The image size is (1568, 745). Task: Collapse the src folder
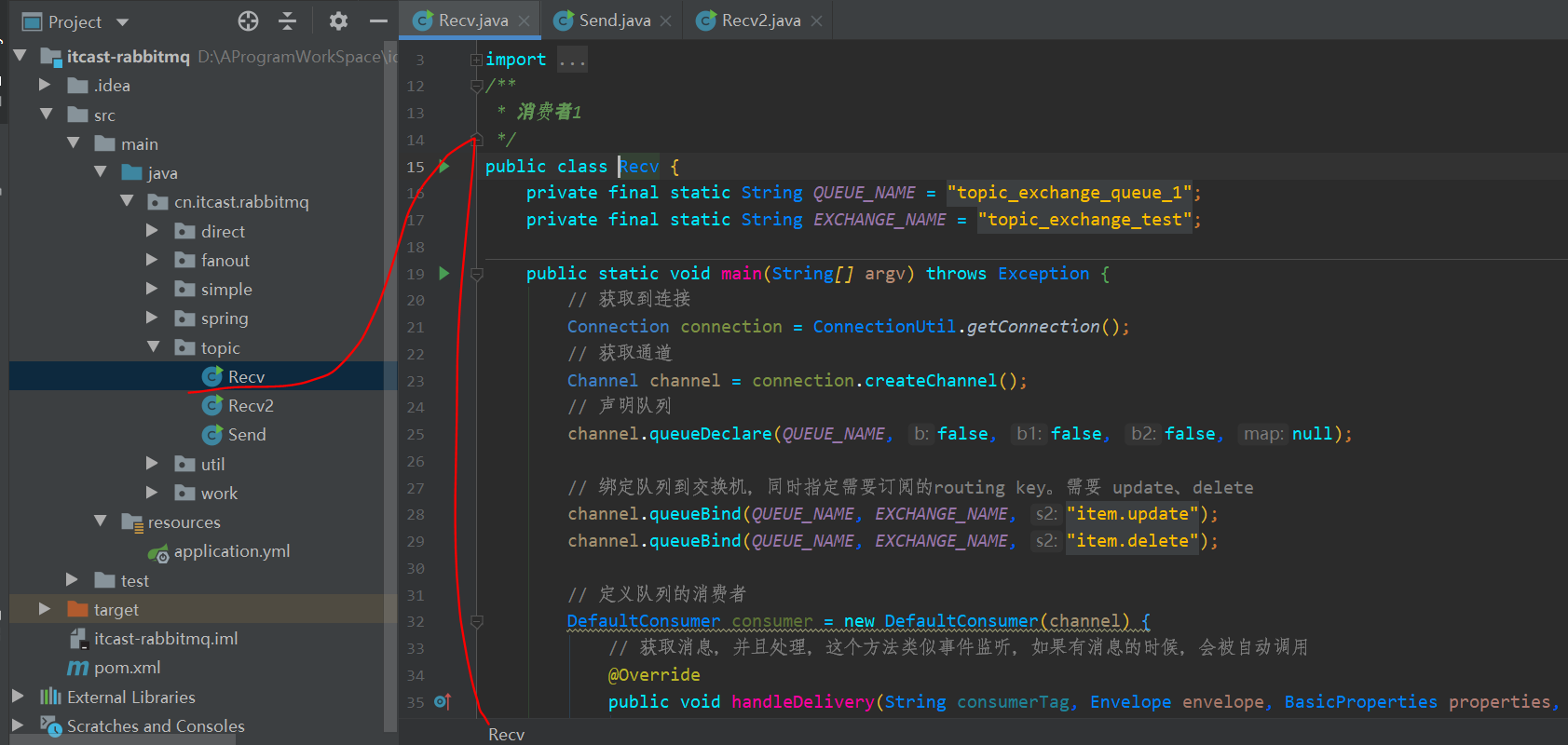47,114
